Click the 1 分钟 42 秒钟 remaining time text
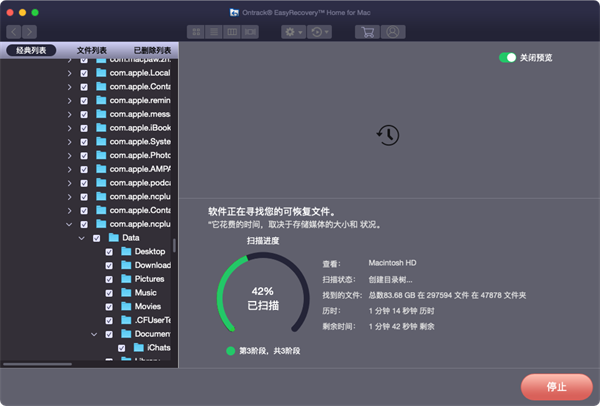 pos(401,326)
